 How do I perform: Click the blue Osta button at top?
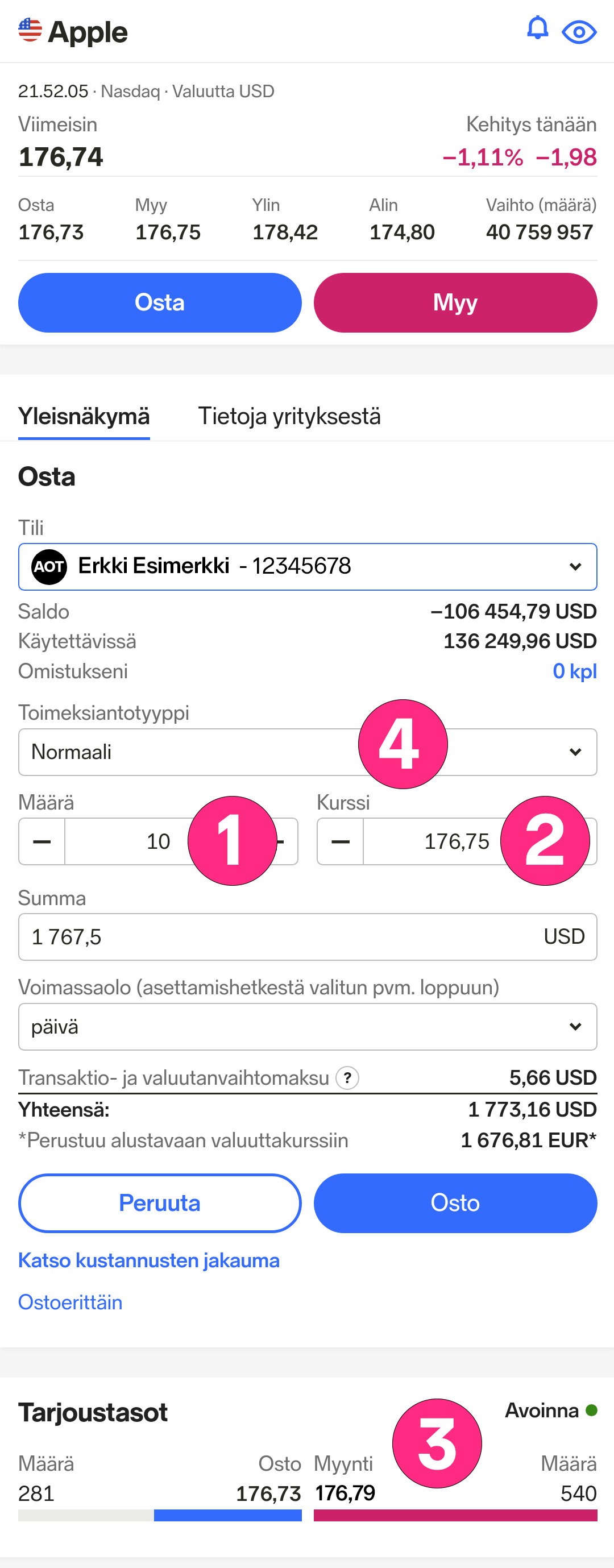click(159, 302)
